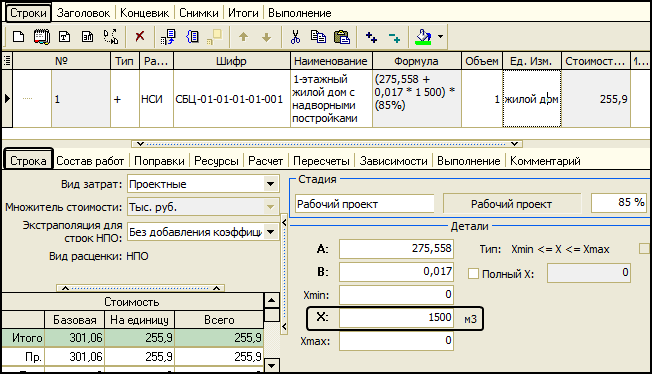Open the Заголовок tab
The image size is (652, 374).
83,13
